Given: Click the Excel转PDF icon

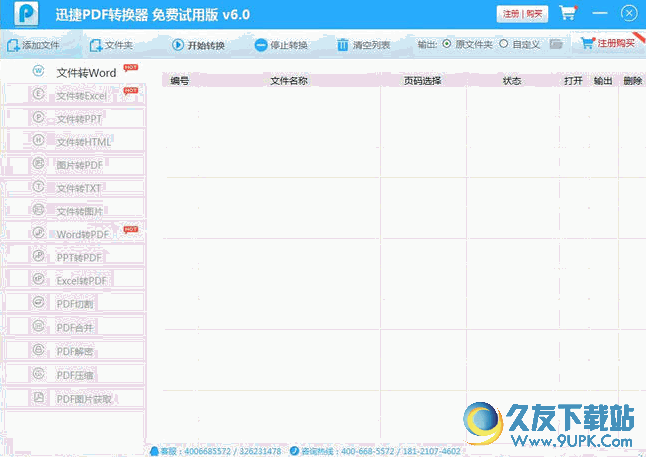Looking at the screenshot, I should 38,279.
